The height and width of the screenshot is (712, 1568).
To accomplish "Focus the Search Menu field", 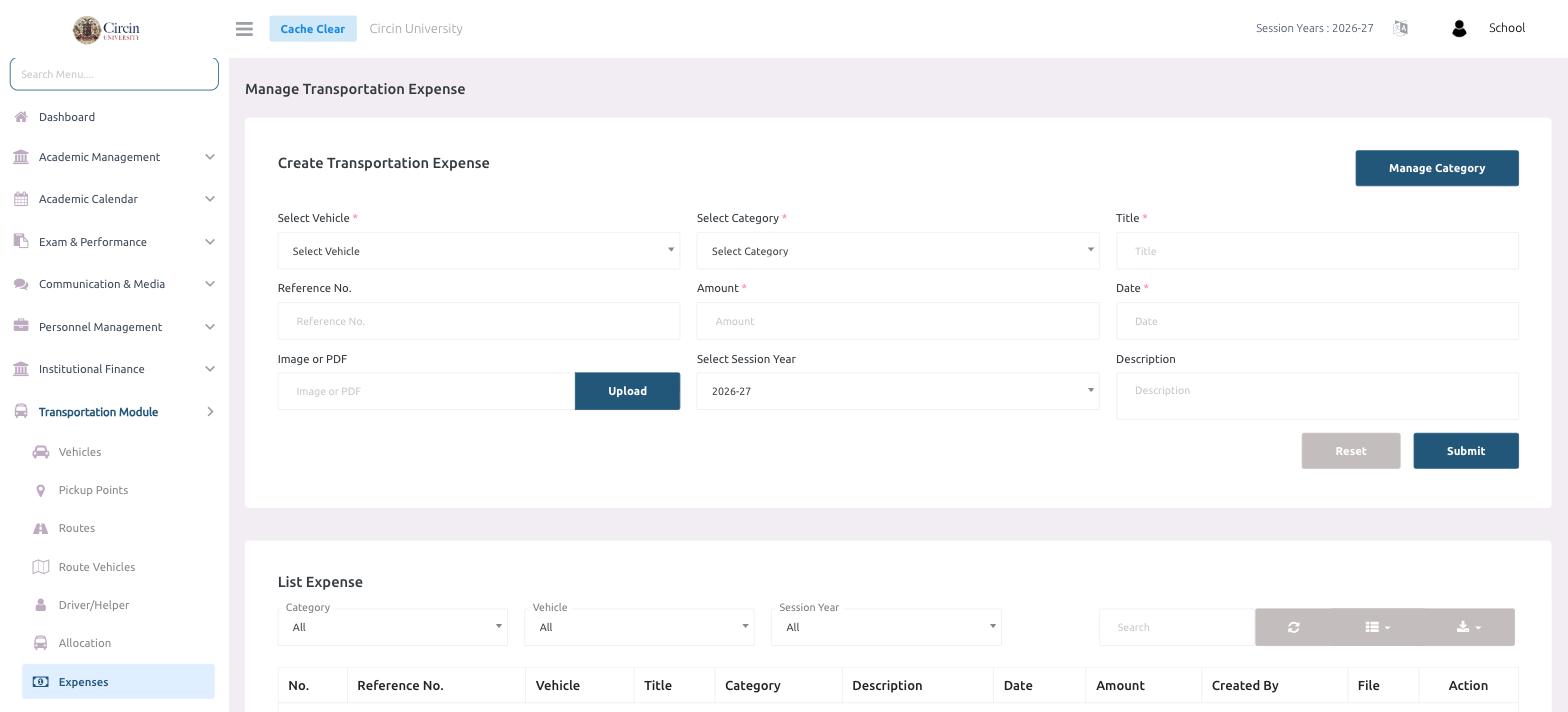I will click(114, 74).
